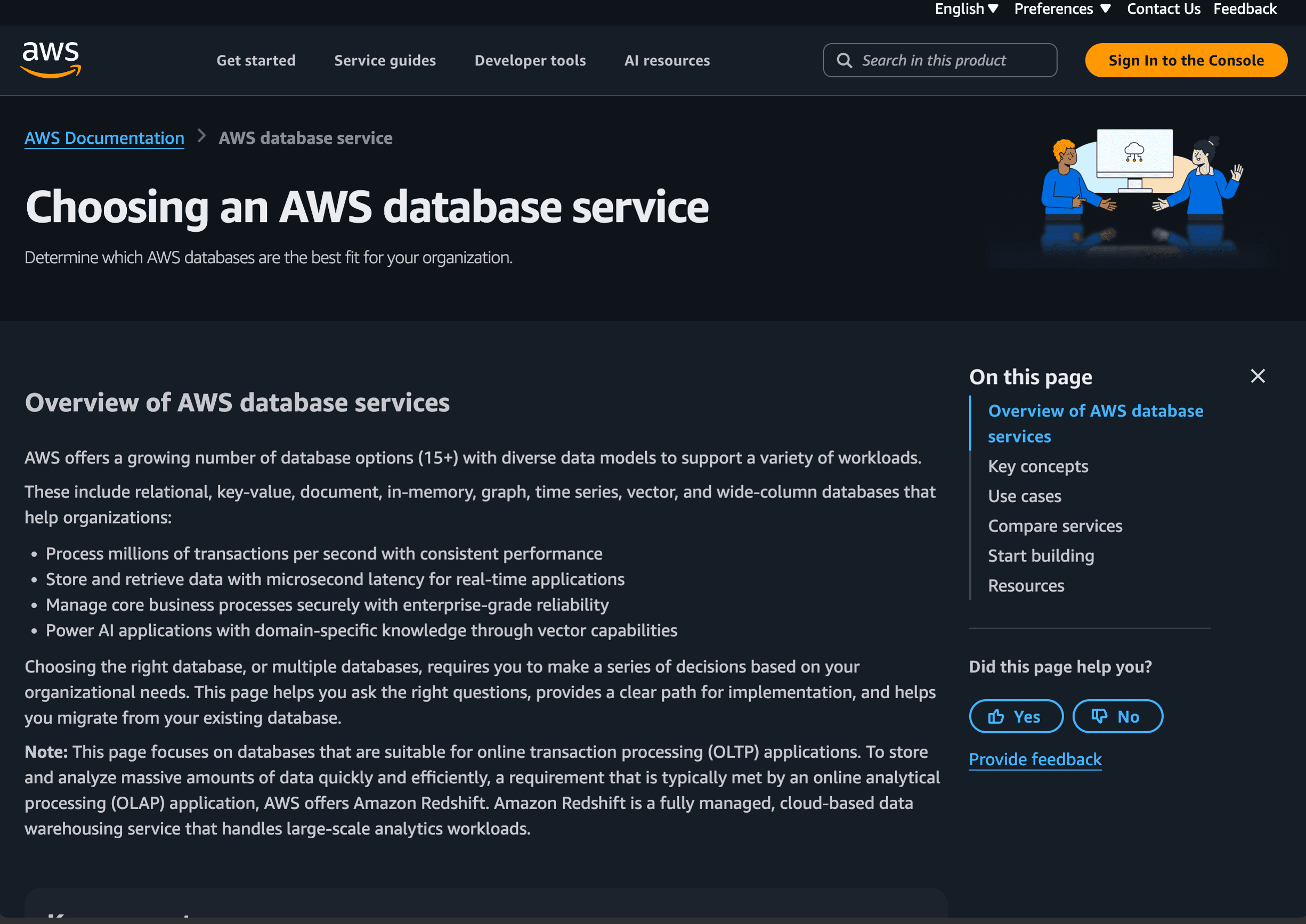Click the On this page heading
The height and width of the screenshot is (924, 1306).
1031,377
